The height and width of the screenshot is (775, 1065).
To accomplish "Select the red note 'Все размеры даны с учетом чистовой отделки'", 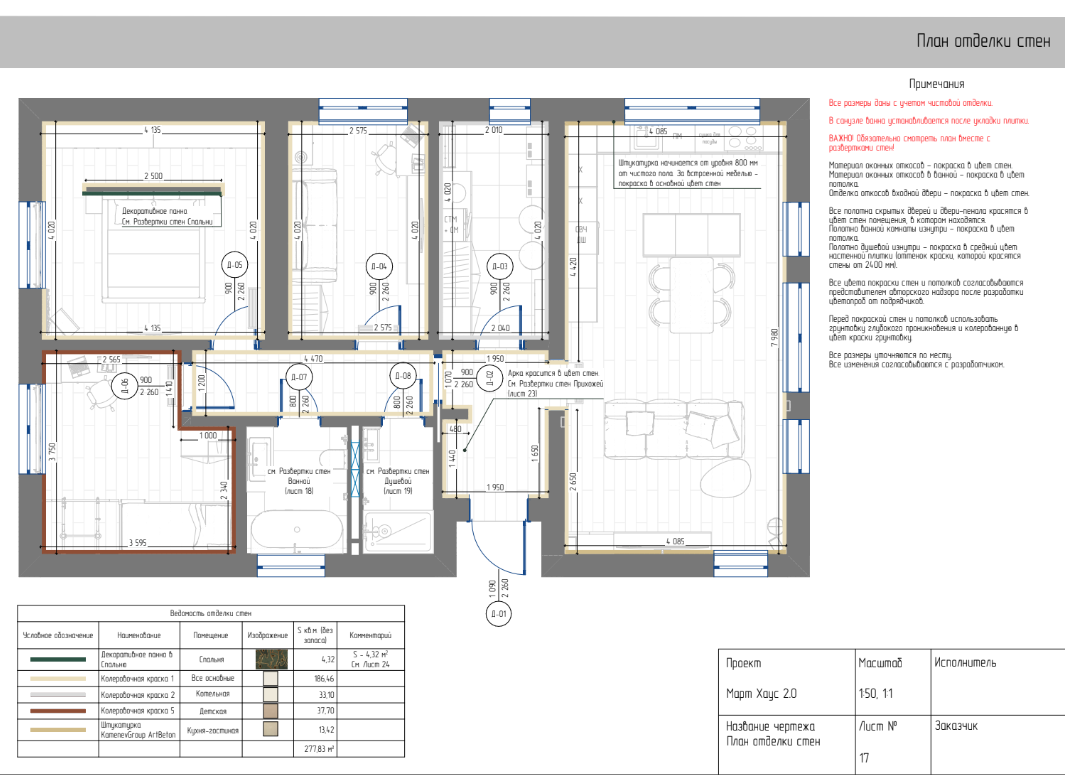I will [911, 103].
